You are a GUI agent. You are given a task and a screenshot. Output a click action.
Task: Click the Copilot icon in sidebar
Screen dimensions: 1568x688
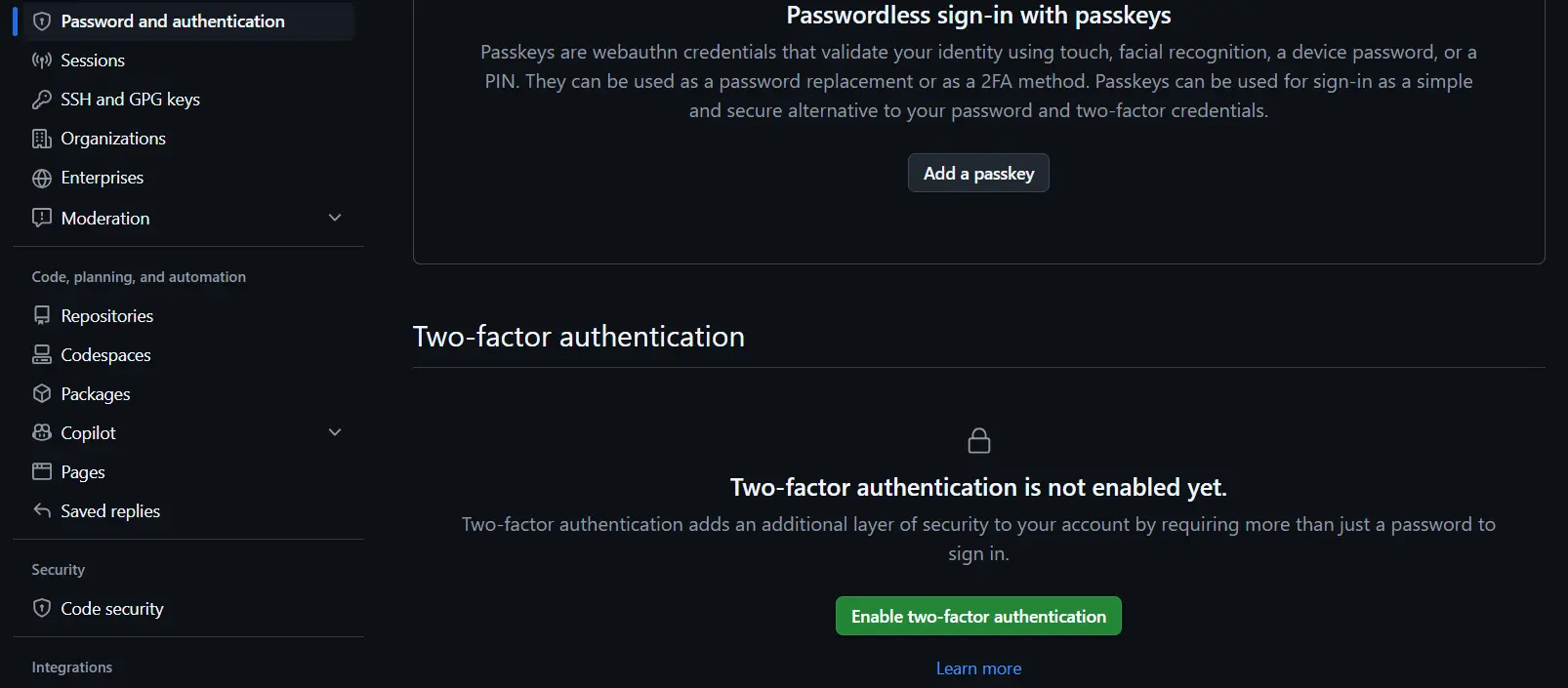[42, 432]
